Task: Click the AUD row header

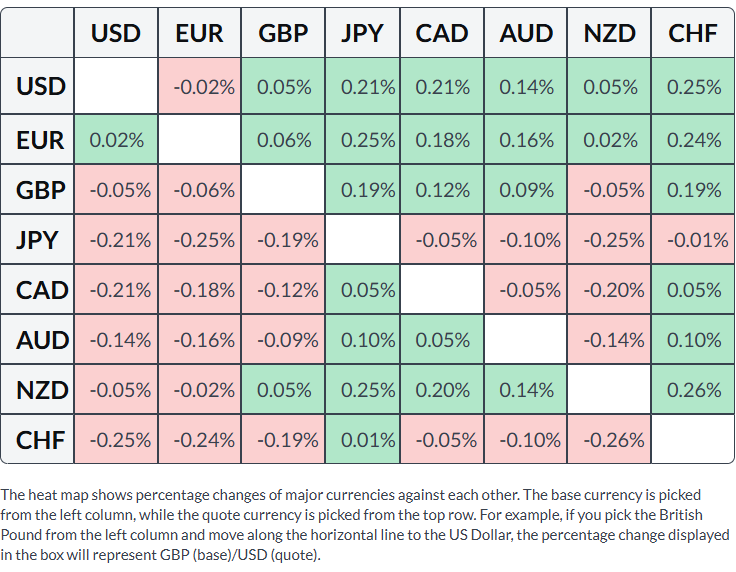Action: (37, 339)
